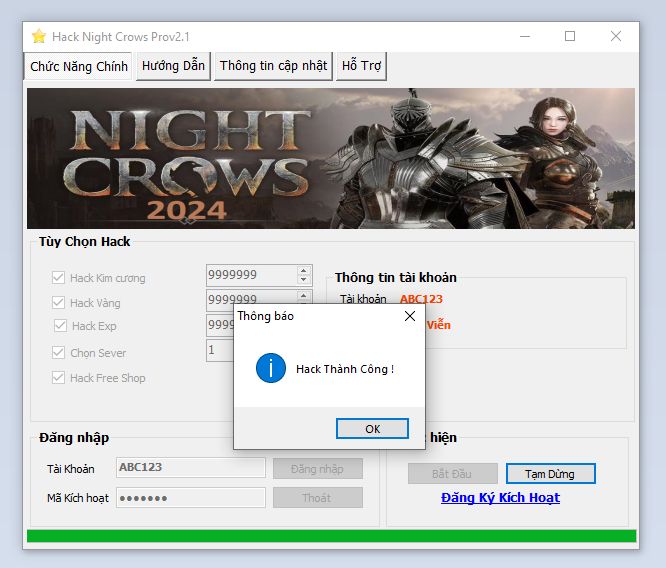Decrease Kim cương value with down arrow
666x568 pixels.
[x=303, y=280]
